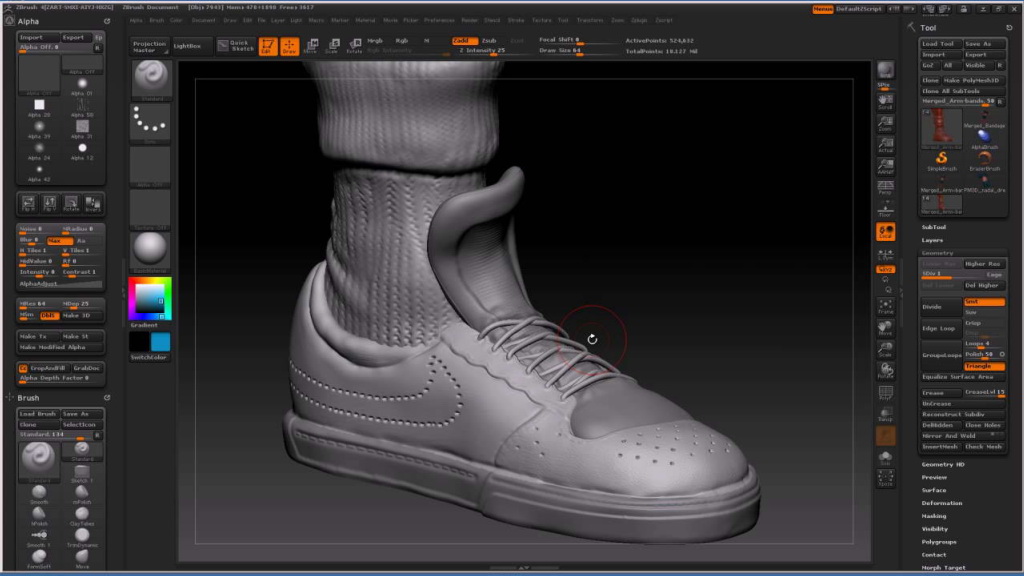This screenshot has height=576, width=1024.
Task: Click the Invert alpha icon
Action: 93,204
